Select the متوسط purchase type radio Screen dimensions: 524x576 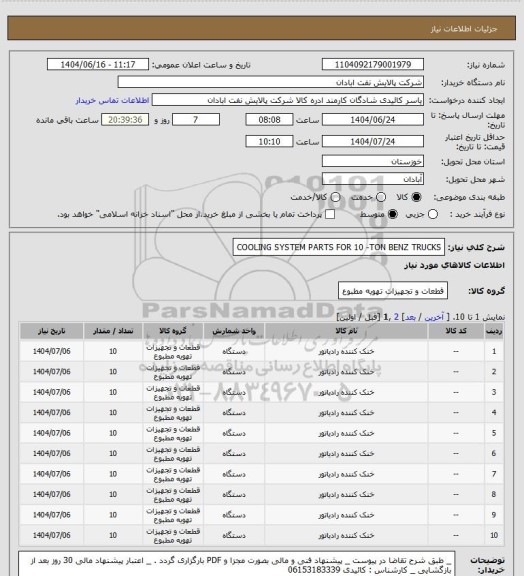tap(392, 214)
